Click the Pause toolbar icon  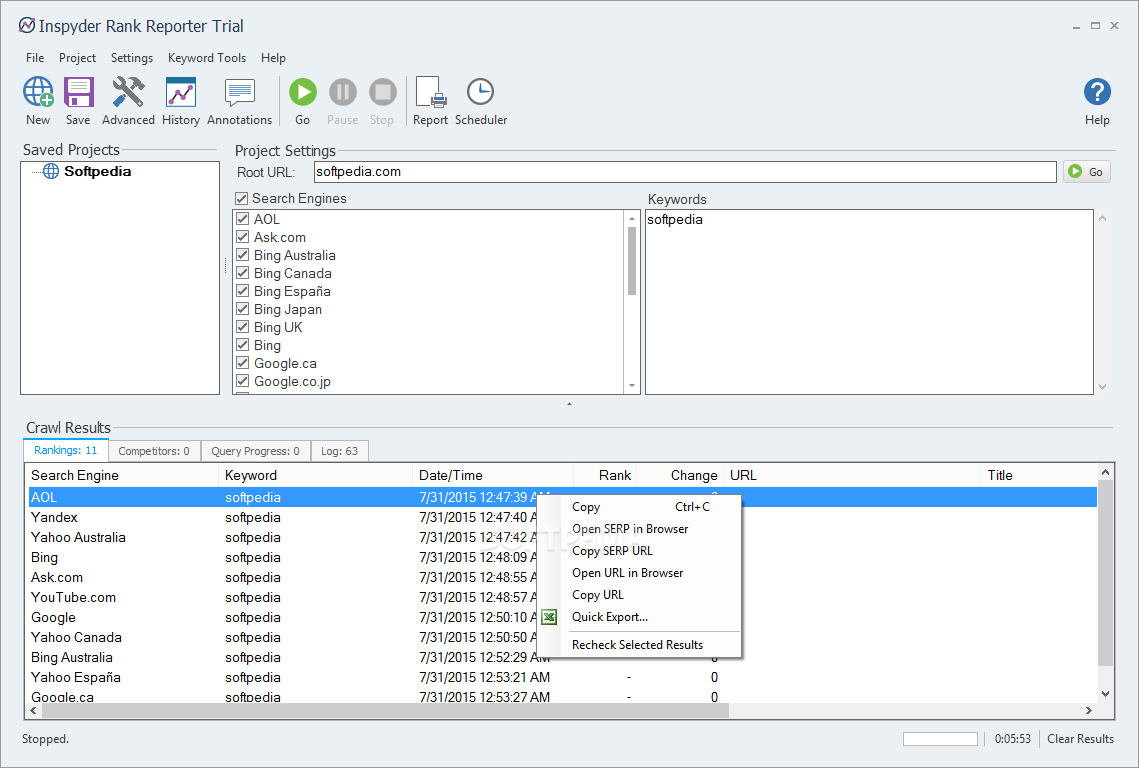(x=343, y=92)
